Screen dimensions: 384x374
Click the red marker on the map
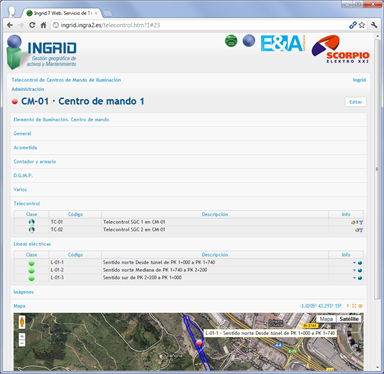[199, 343]
